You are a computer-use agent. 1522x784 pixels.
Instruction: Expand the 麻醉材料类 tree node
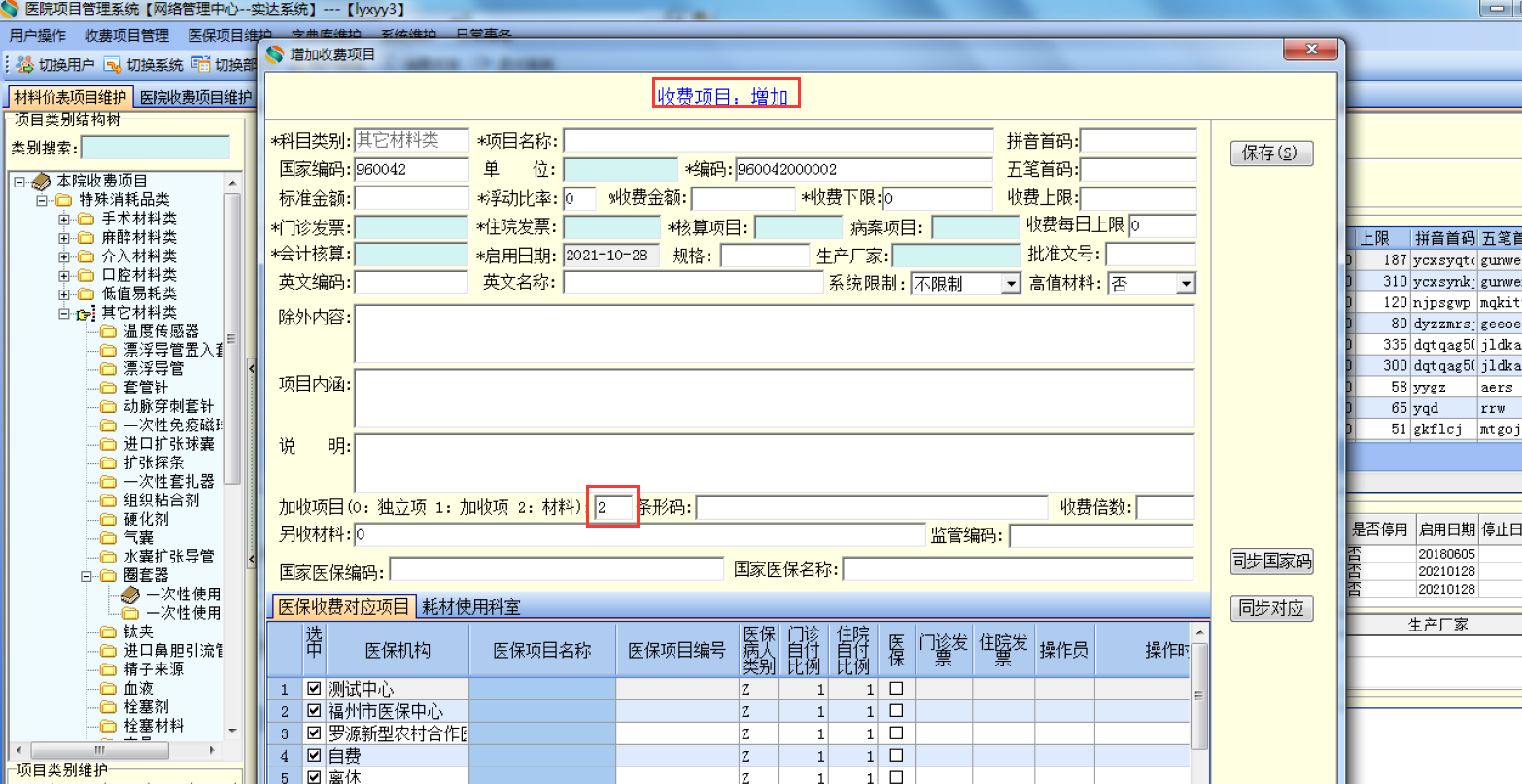point(64,237)
